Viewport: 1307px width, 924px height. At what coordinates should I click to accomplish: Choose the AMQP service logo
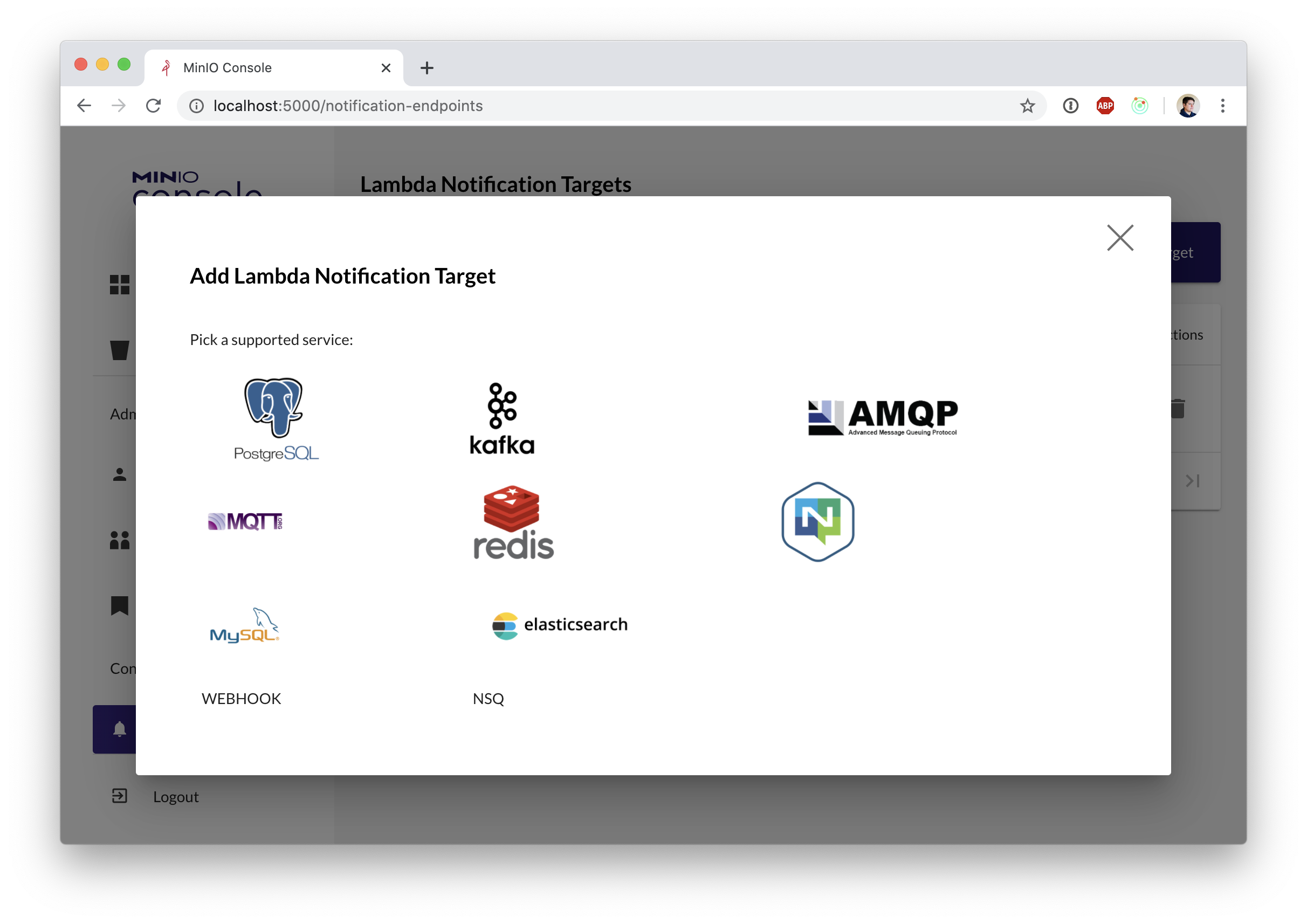883,417
